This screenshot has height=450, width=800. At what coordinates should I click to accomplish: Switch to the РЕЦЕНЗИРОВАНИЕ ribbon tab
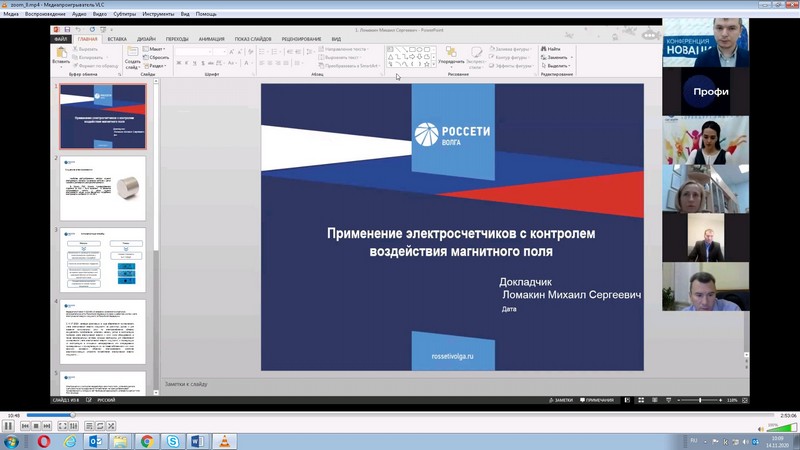(x=302, y=39)
